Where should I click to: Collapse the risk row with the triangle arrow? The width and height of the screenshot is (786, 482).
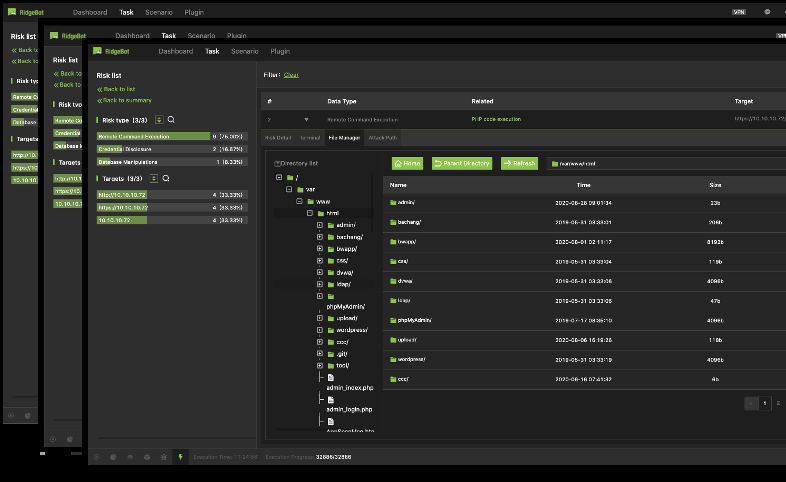coord(306,120)
